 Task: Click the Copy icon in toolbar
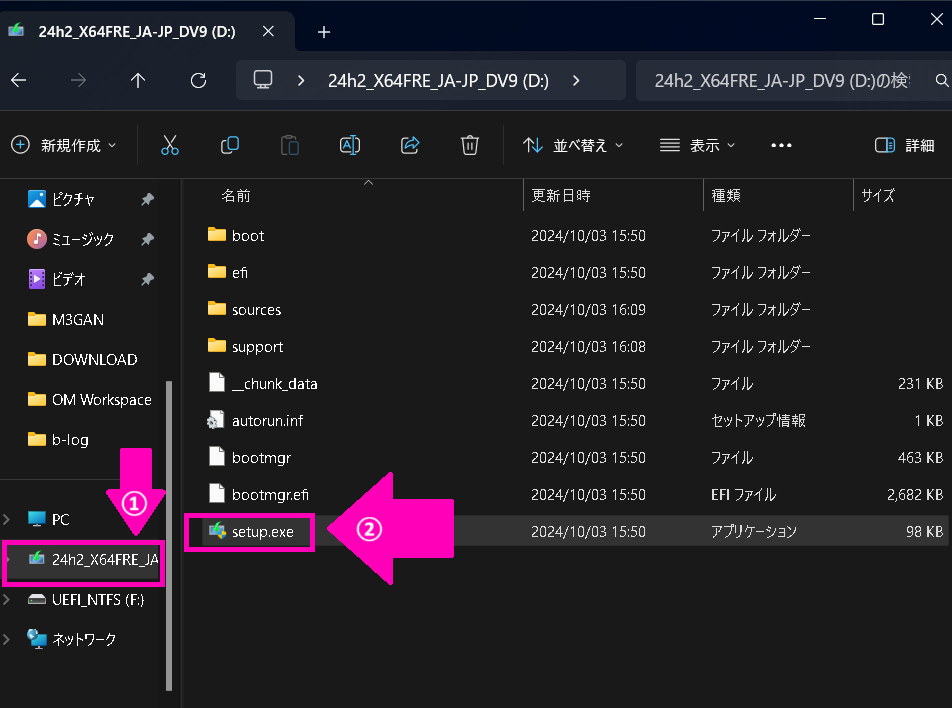pos(230,145)
